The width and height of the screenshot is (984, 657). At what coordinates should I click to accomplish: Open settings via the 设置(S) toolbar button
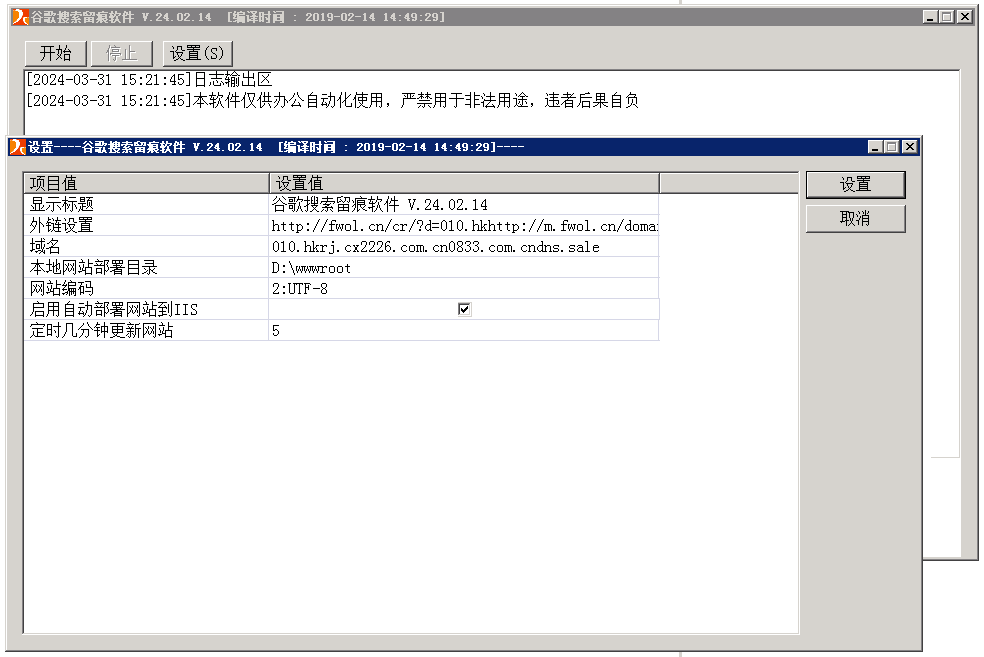tap(197, 52)
